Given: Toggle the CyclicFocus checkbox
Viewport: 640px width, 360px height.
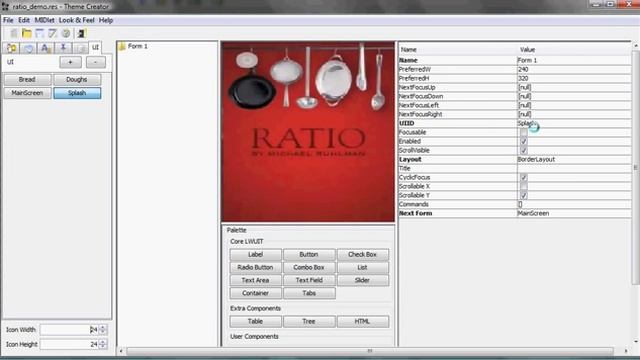Looking at the screenshot, I should pos(524,178).
